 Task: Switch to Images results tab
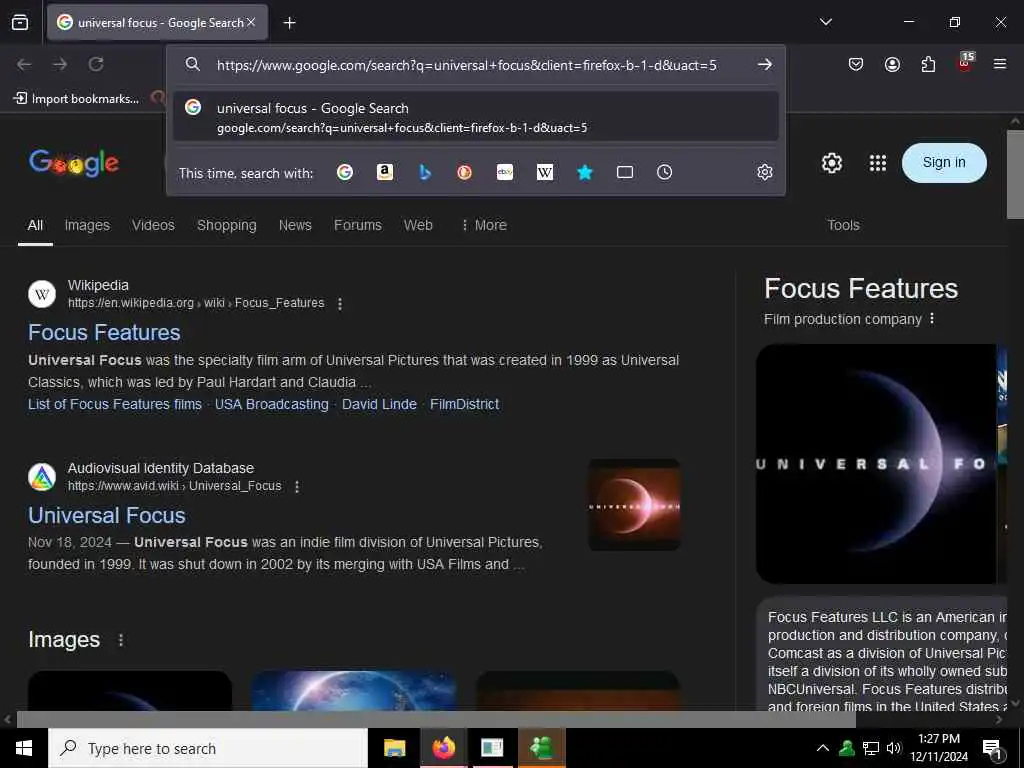pos(87,225)
